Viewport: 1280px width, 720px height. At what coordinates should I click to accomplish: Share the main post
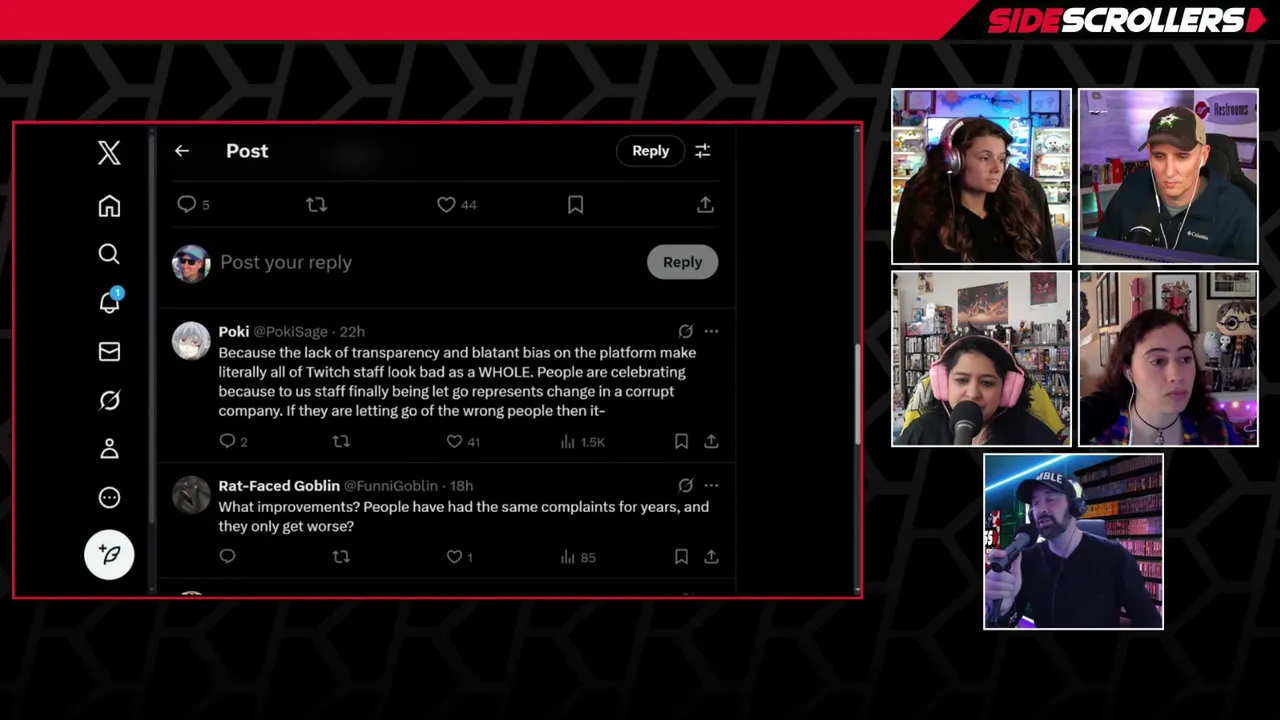705,204
